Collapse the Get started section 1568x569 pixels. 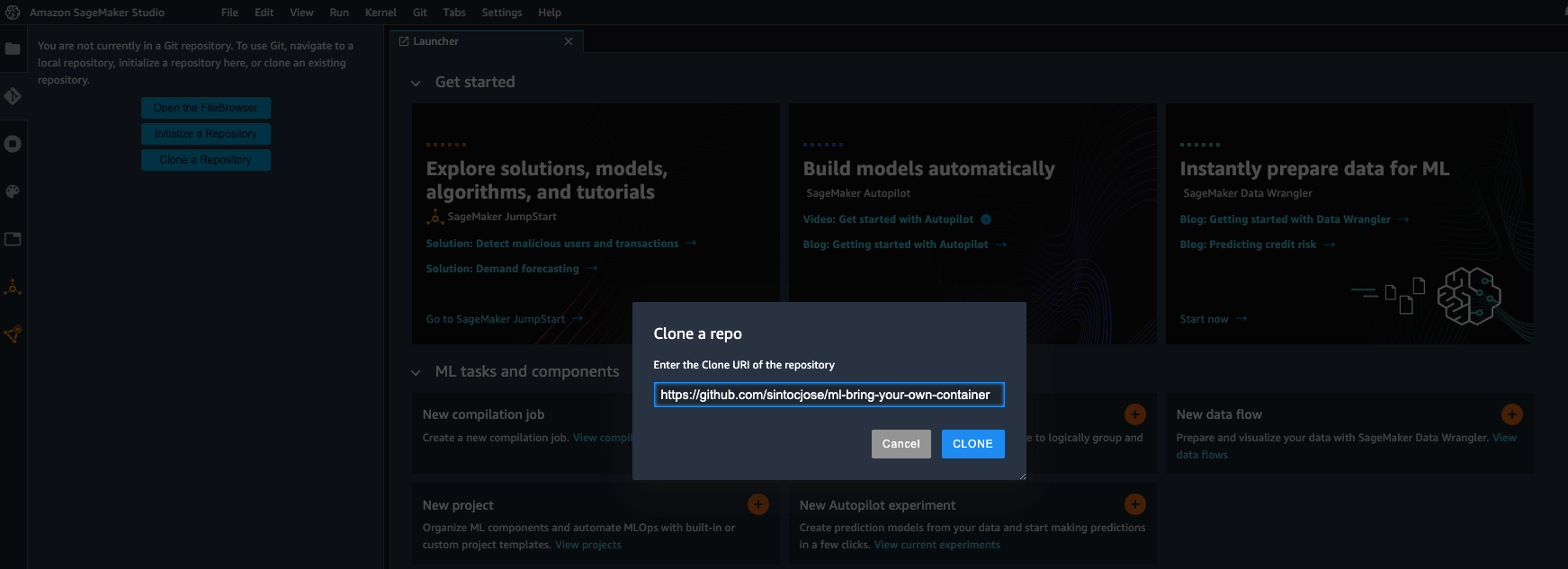click(416, 83)
